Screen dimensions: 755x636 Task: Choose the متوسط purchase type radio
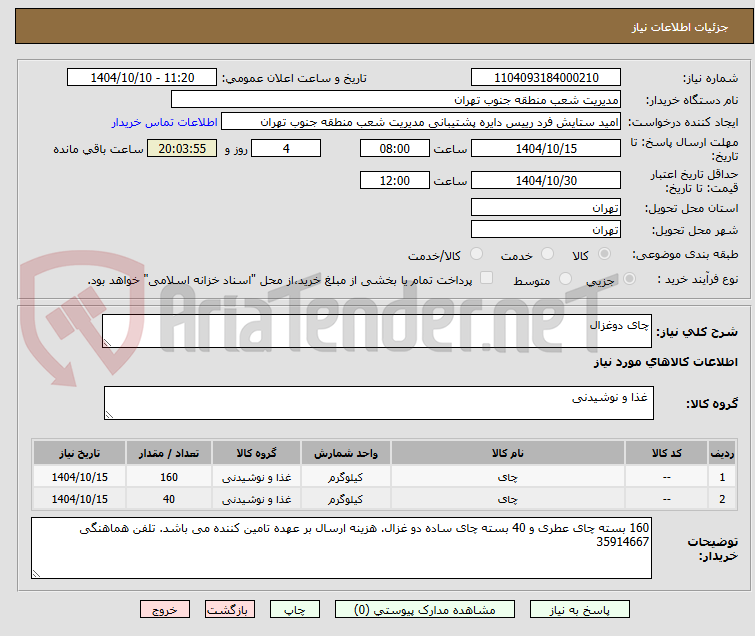[x=565, y=279]
